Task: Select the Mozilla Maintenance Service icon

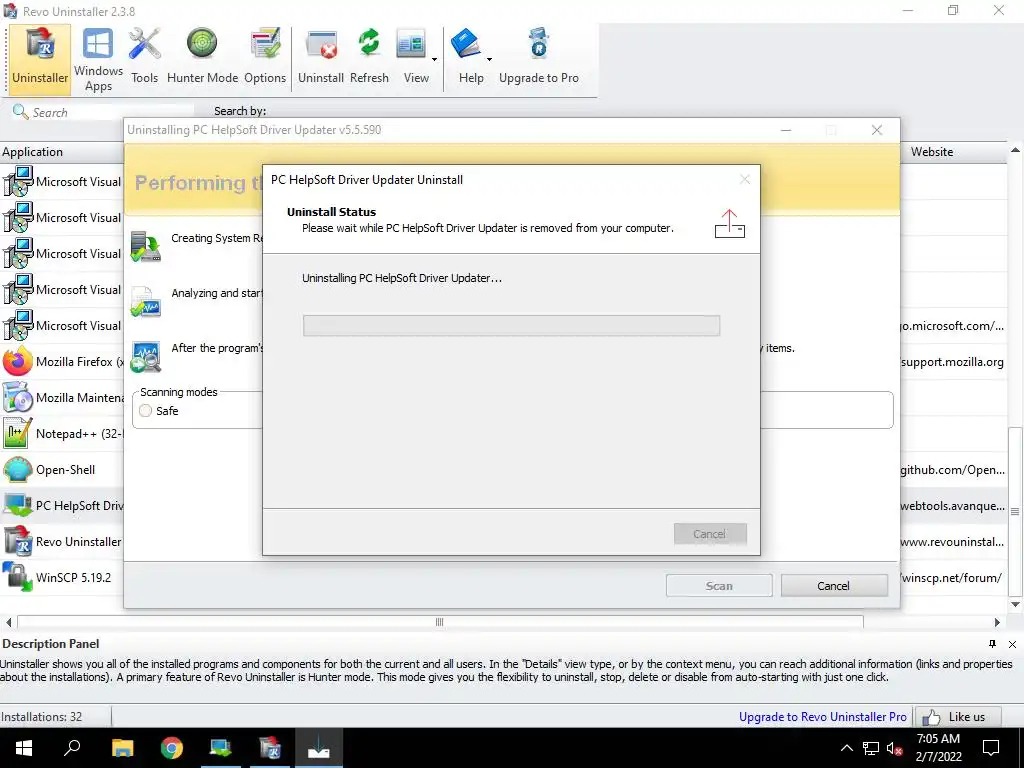Action: tap(17, 398)
